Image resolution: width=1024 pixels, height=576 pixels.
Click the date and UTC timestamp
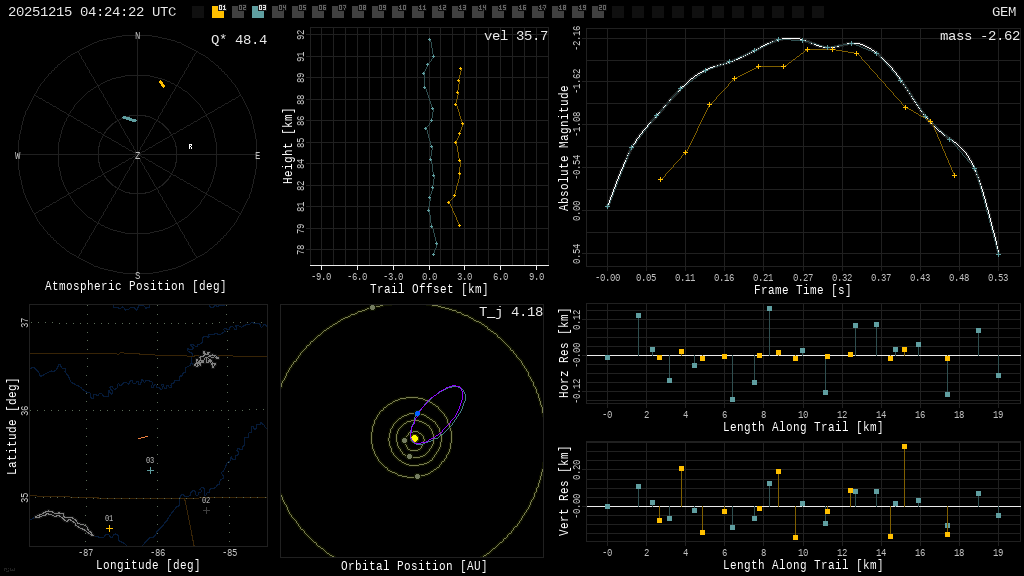click(92, 12)
